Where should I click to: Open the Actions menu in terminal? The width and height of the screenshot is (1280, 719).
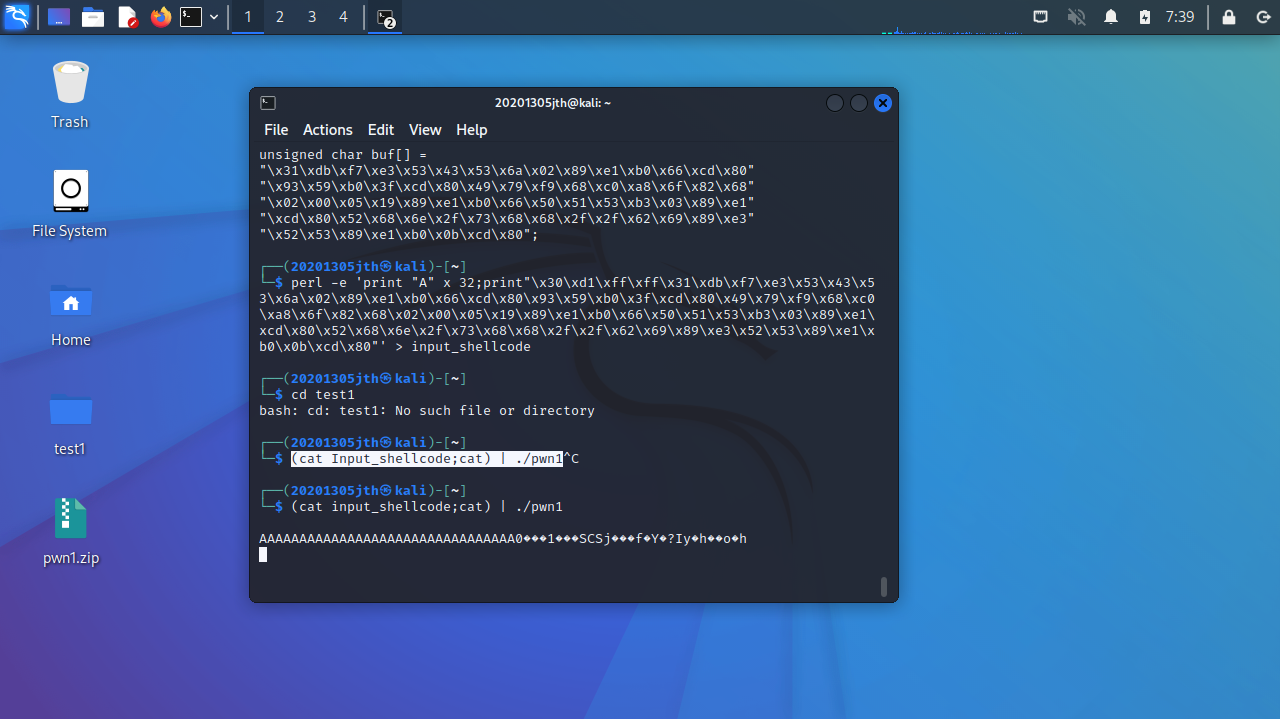click(x=328, y=130)
